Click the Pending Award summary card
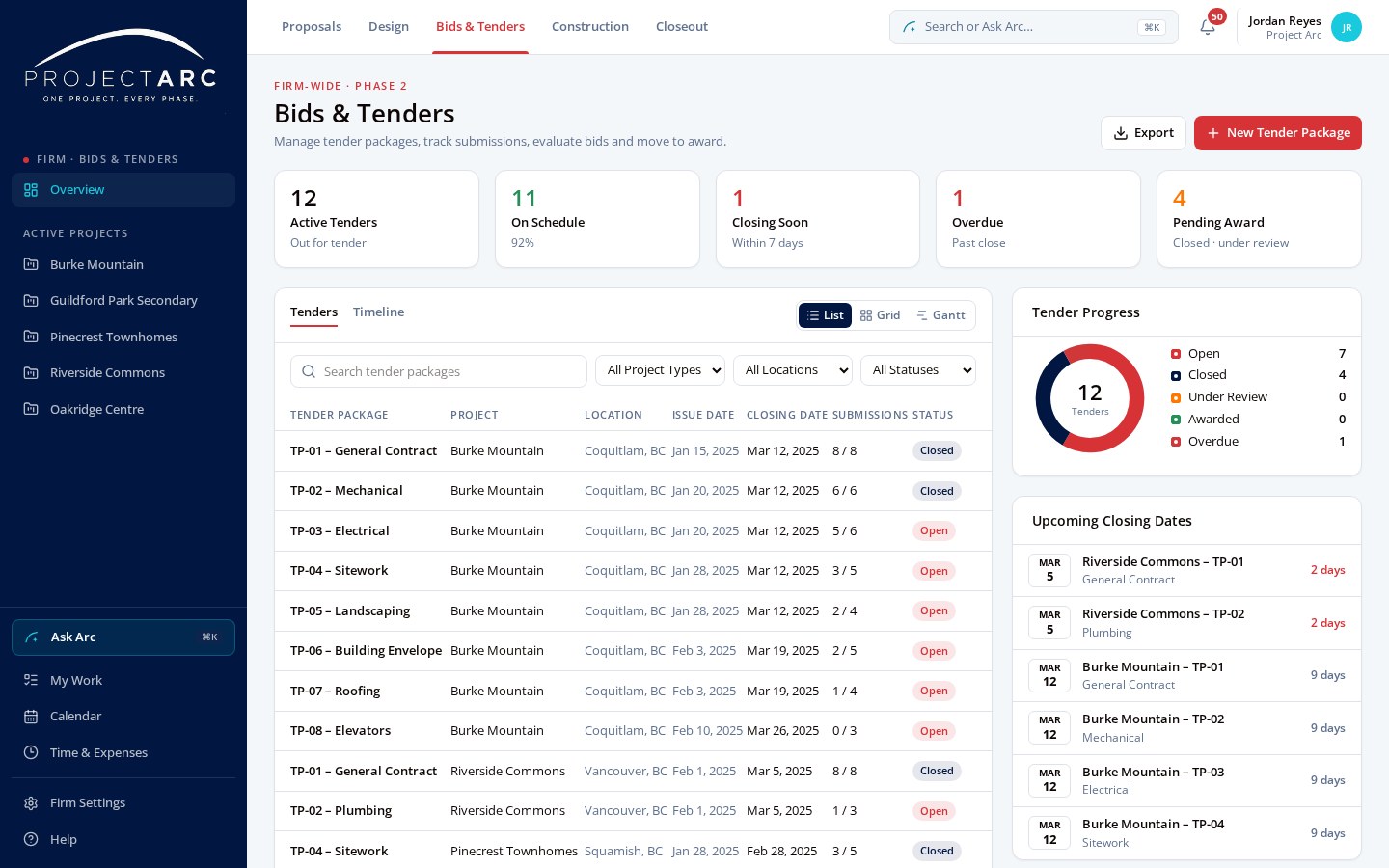Image resolution: width=1389 pixels, height=868 pixels. click(x=1259, y=219)
